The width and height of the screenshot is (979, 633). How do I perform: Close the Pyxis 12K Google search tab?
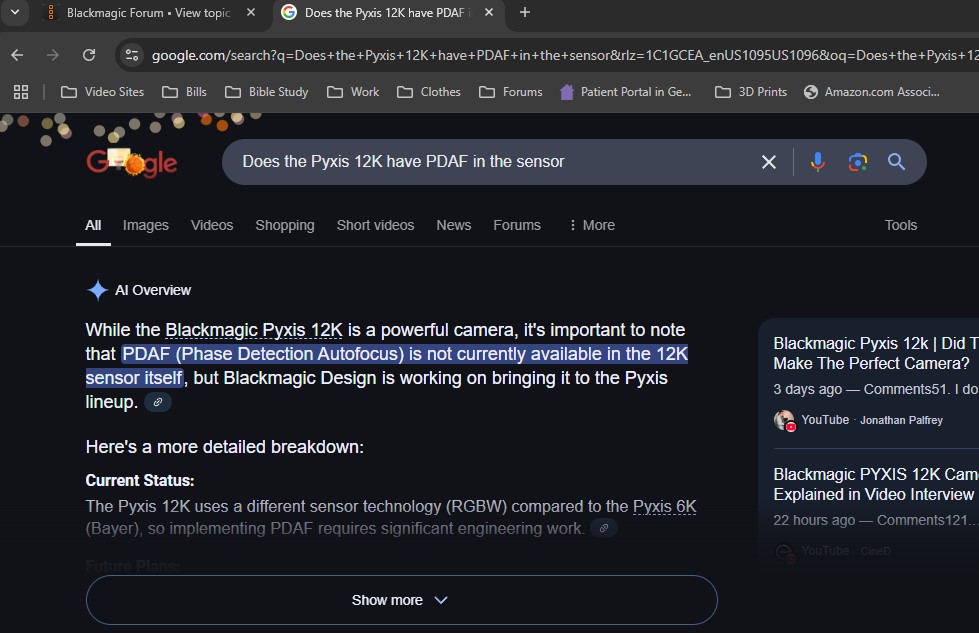[489, 12]
